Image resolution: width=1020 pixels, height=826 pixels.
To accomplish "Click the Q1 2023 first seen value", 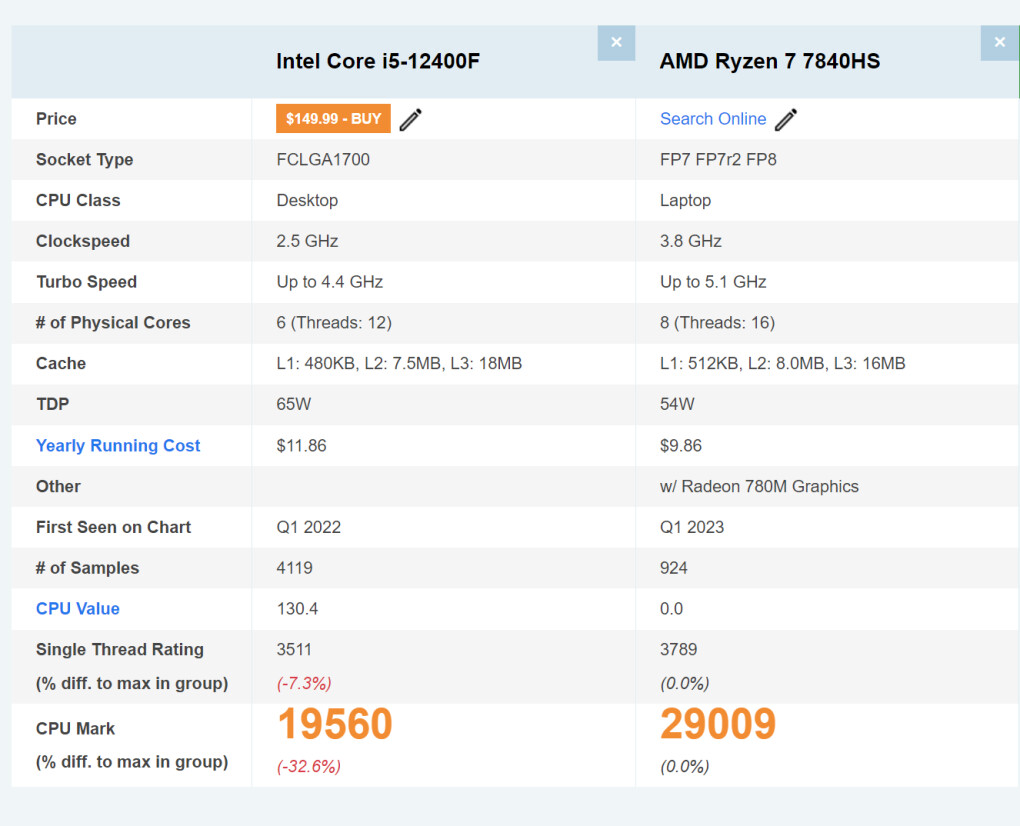I will pos(691,527).
